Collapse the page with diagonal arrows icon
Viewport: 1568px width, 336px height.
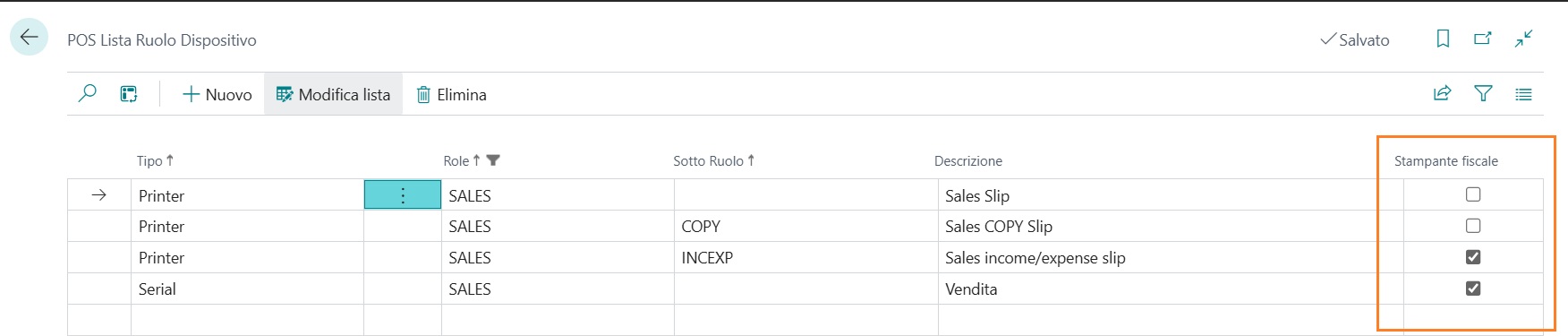1523,39
